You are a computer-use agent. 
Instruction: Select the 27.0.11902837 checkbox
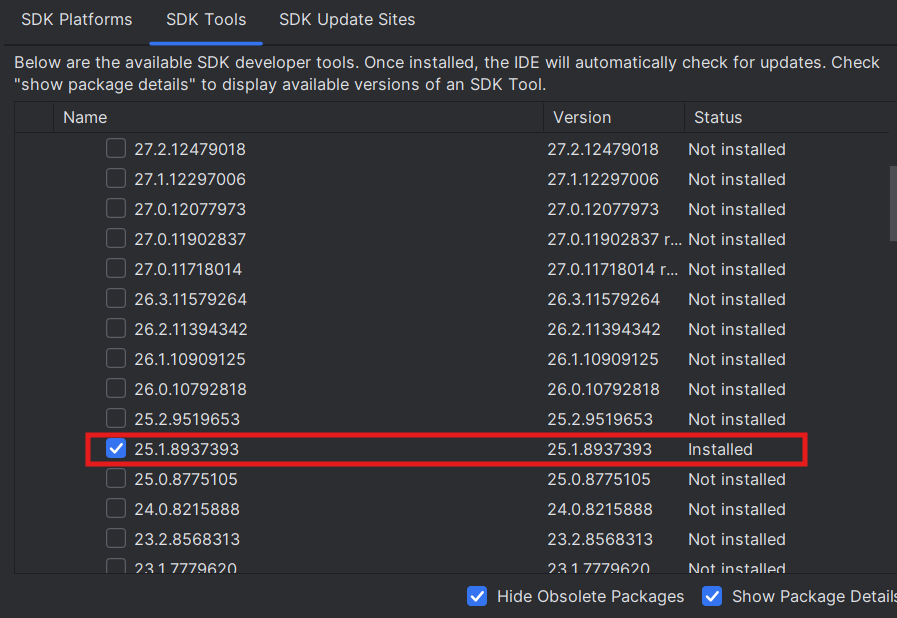point(116,240)
